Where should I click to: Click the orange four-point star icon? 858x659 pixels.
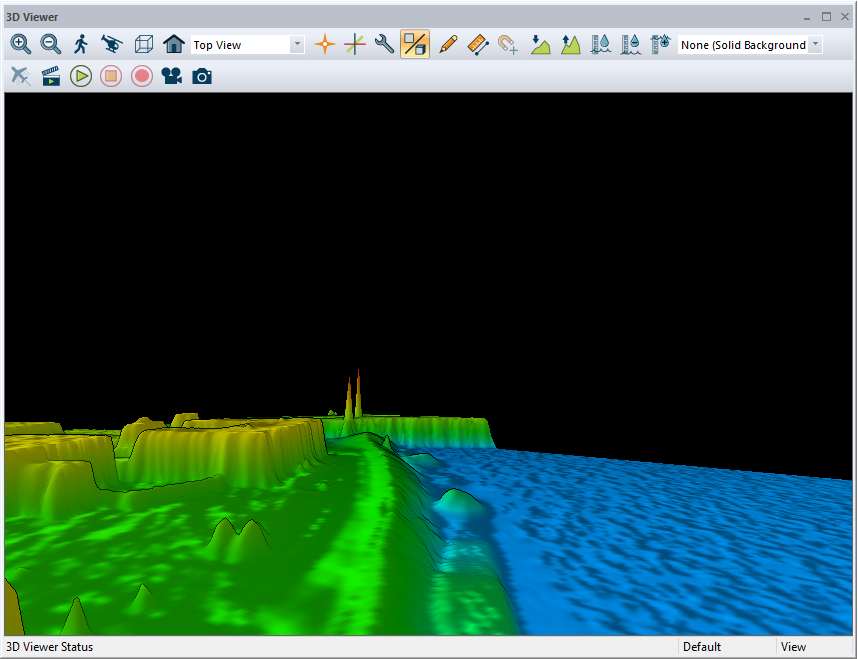[x=324, y=44]
